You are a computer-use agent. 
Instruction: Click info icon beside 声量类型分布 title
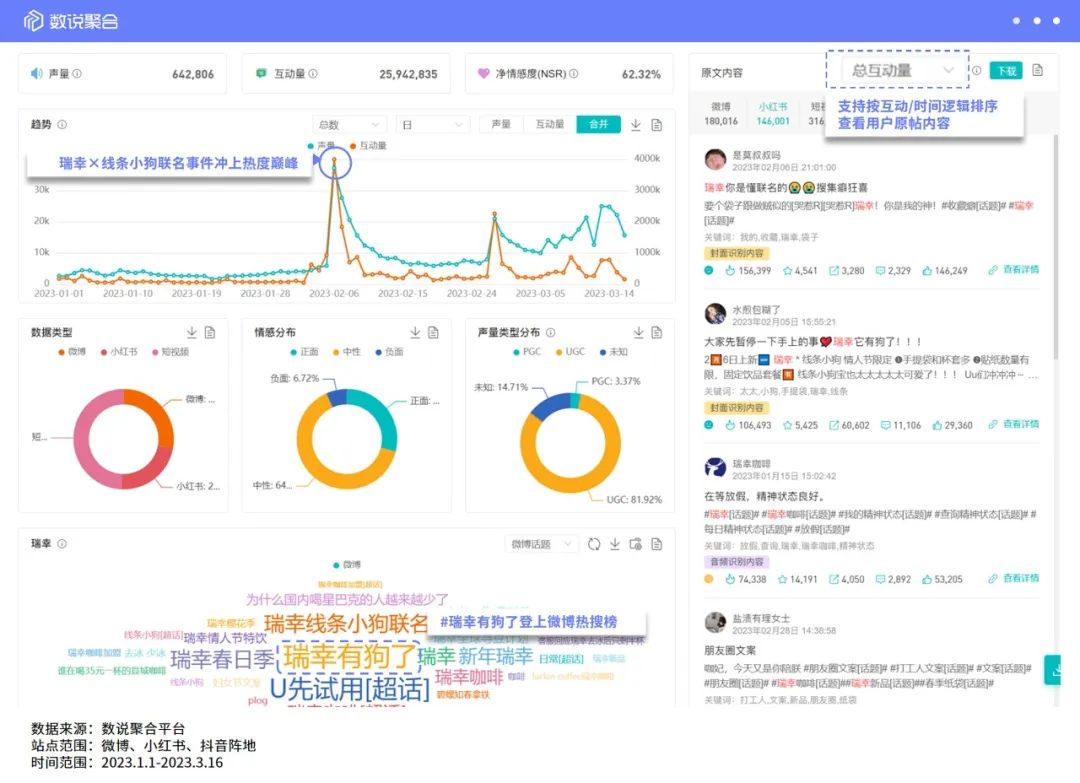[550, 333]
